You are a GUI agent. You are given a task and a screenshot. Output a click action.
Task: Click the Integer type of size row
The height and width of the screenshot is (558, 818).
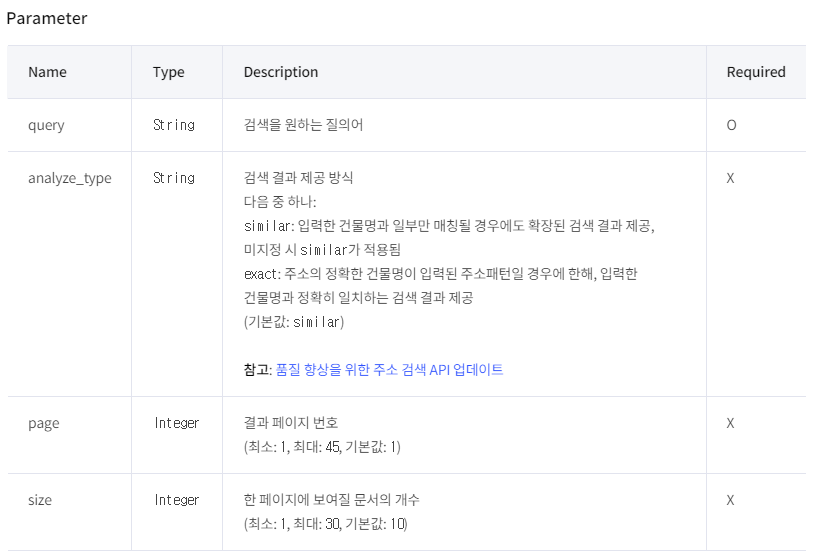pyautogui.click(x=176, y=500)
